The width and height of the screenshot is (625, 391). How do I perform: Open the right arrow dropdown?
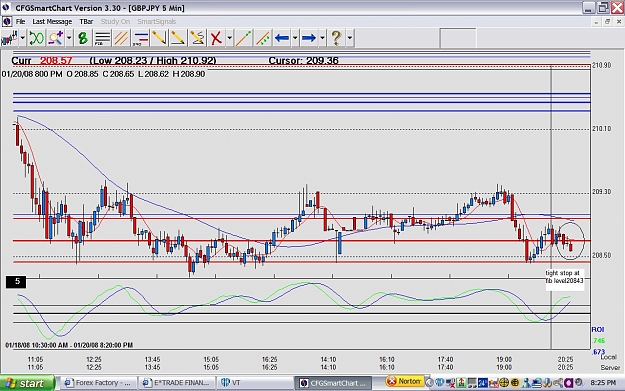(x=322, y=38)
